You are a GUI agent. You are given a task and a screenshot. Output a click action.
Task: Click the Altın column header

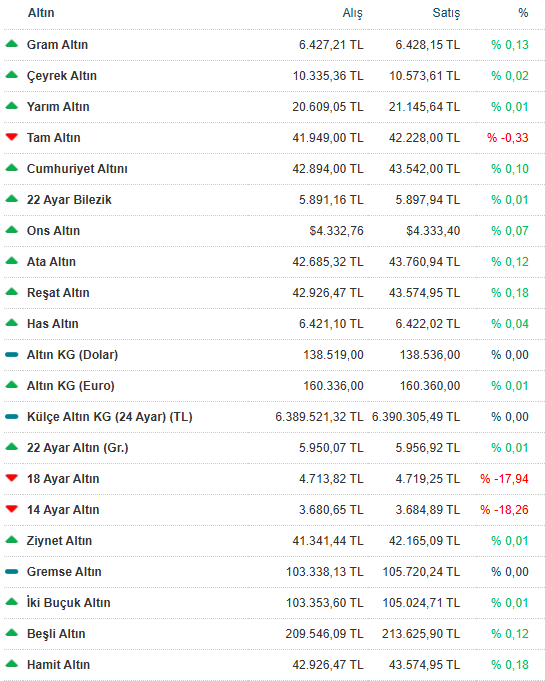(41, 13)
